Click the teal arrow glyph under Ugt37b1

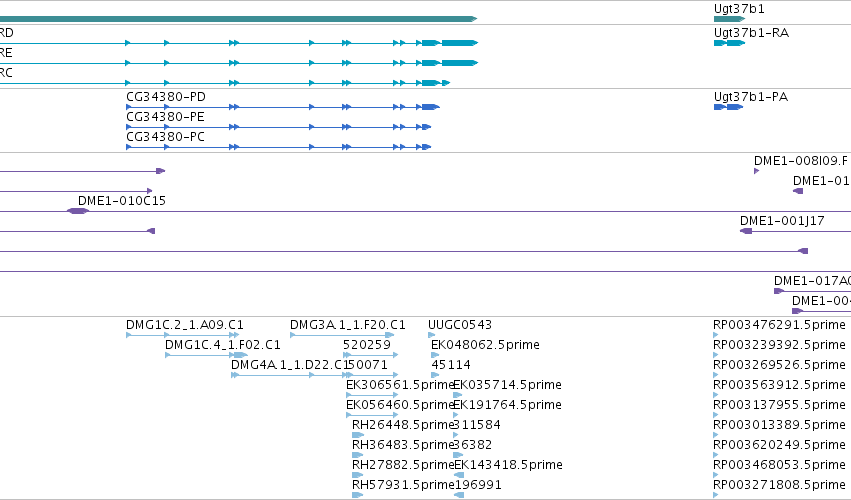pos(729,19)
